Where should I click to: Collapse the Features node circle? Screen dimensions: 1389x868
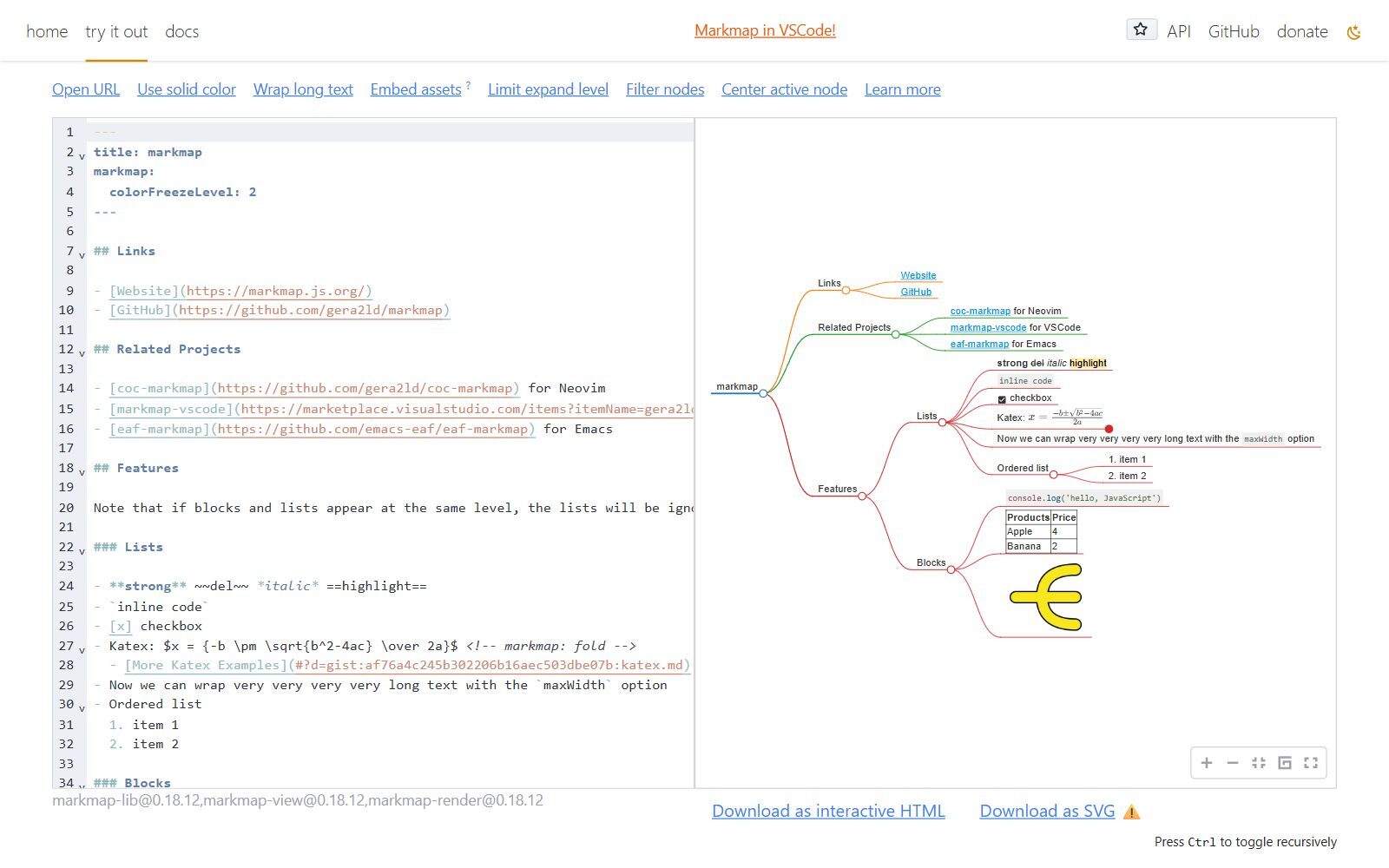pyautogui.click(x=862, y=496)
